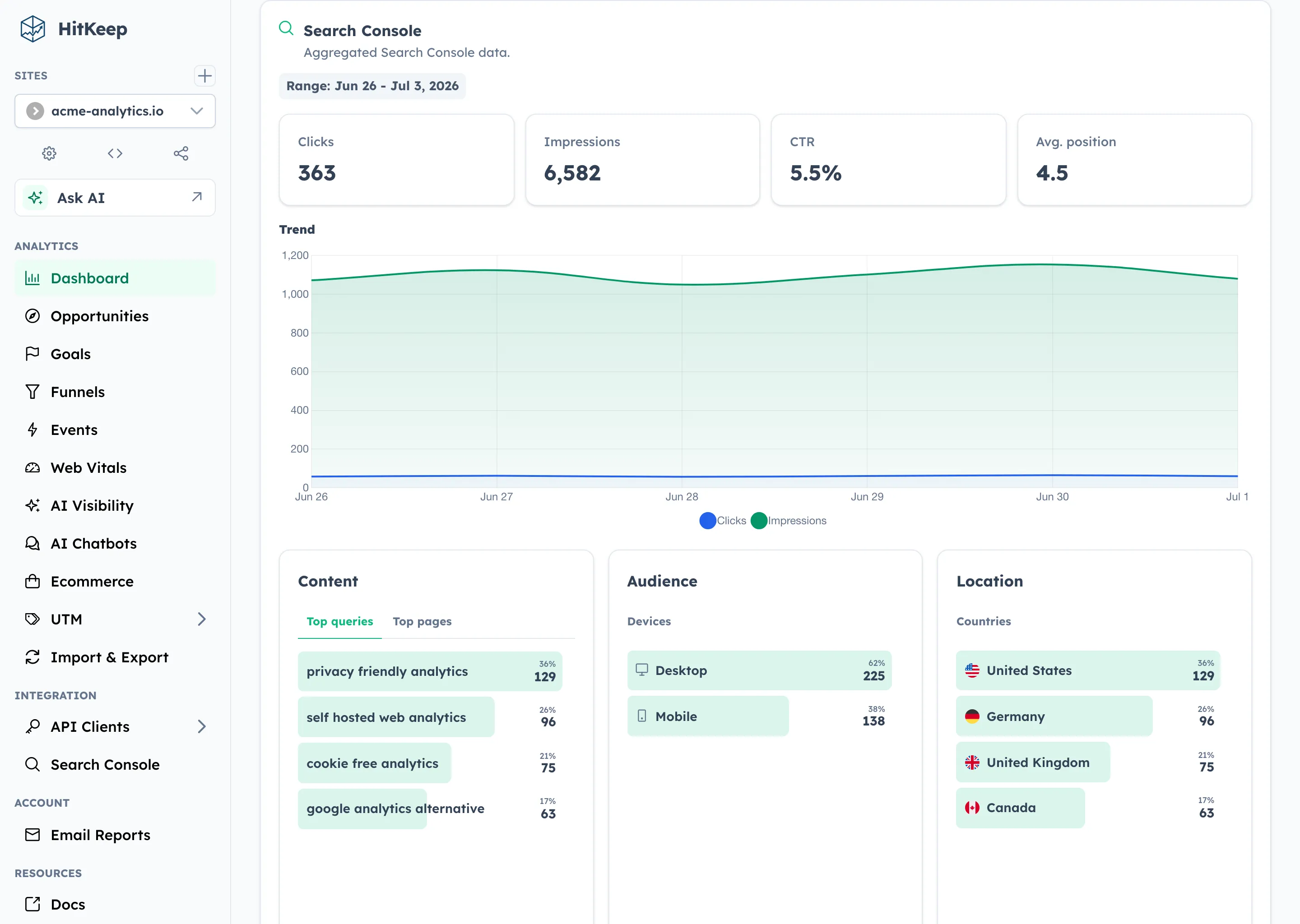1300x924 pixels.
Task: Select the Canada country row
Action: tap(1088, 808)
